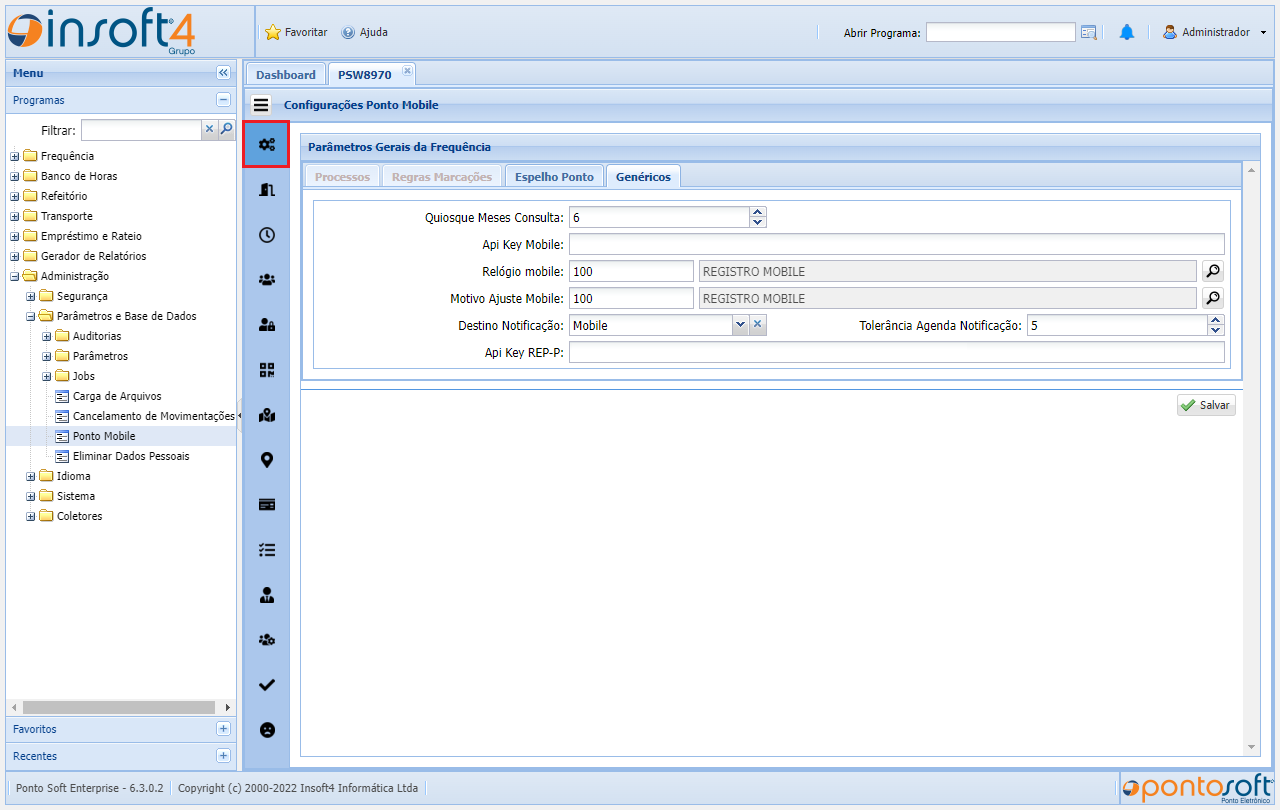Viewport: 1280px width, 810px height.
Task: Increase Quiosque Meses Consulta value
Action: coord(758,212)
